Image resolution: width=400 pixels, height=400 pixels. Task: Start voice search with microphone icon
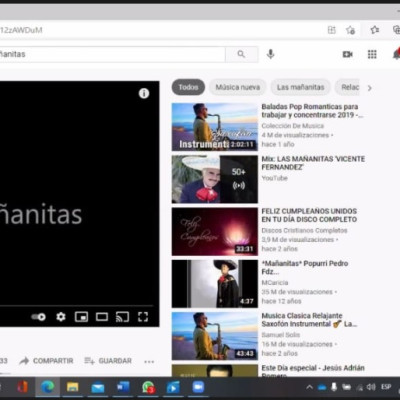270,54
